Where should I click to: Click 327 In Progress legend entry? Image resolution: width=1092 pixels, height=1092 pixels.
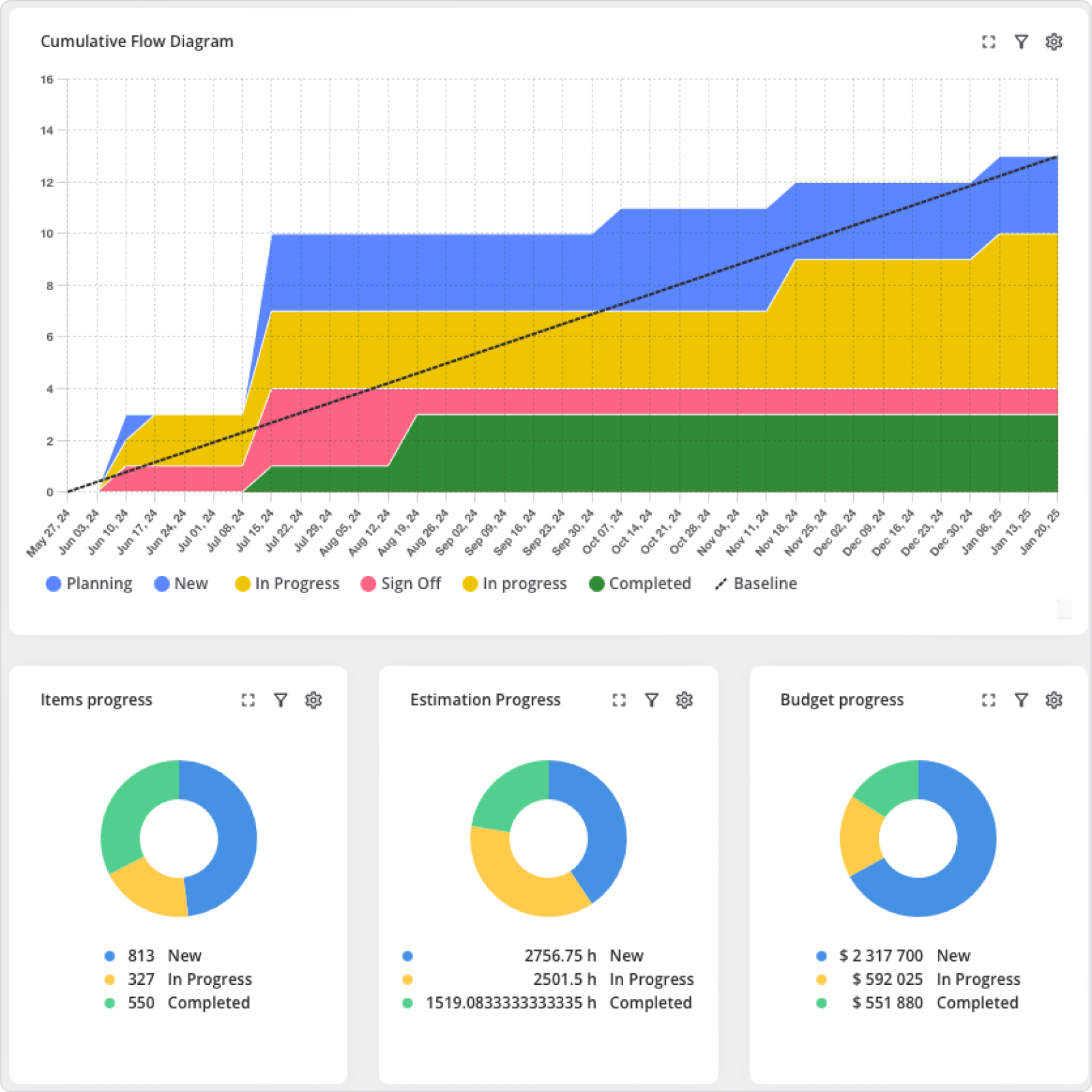[x=178, y=979]
